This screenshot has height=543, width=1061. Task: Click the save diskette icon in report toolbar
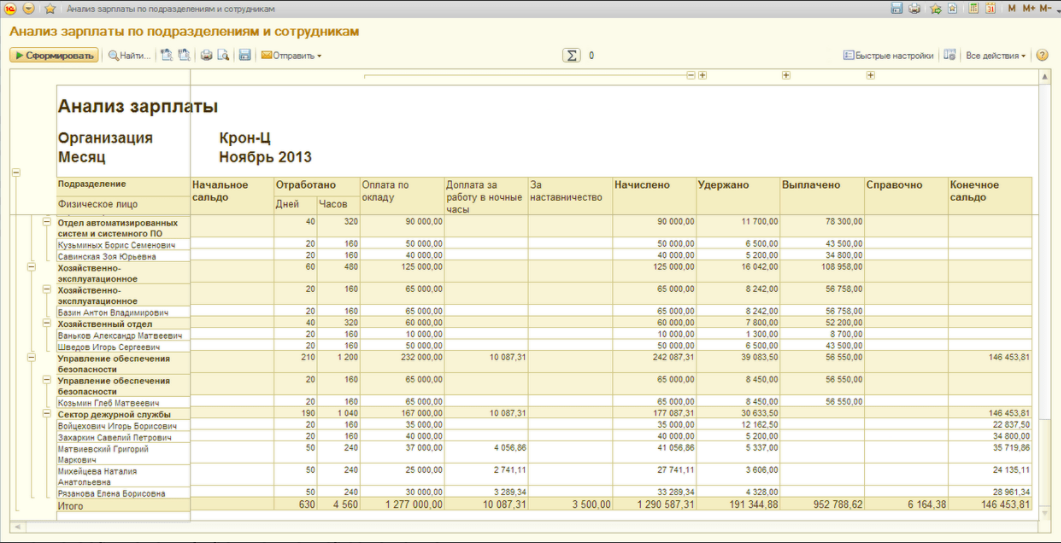244,56
